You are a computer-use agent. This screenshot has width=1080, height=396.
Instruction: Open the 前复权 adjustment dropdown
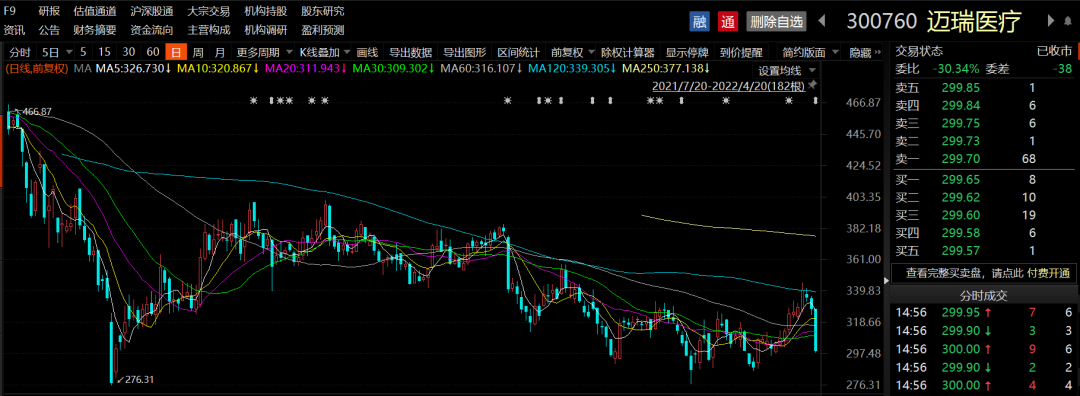(572, 52)
